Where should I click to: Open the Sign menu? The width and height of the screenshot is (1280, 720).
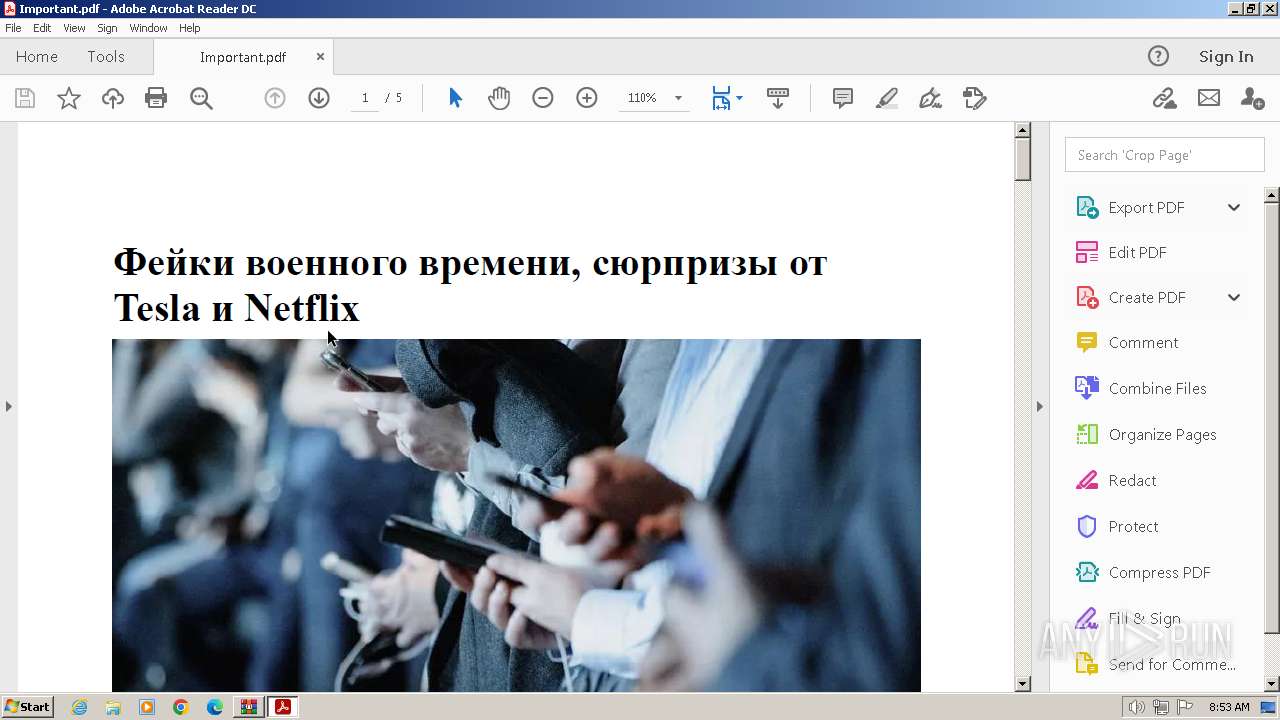(x=107, y=28)
